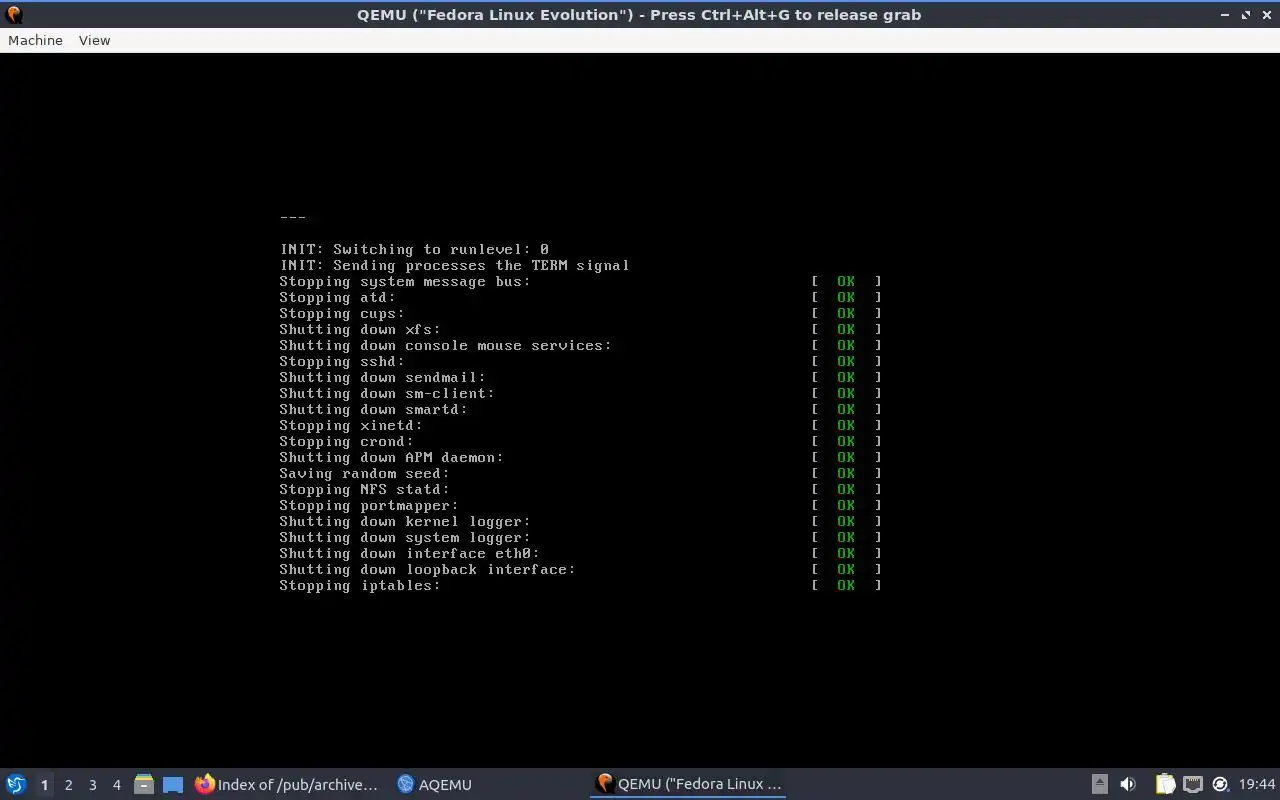Click the 'Stopping xinetd:' line

[x=351, y=425]
